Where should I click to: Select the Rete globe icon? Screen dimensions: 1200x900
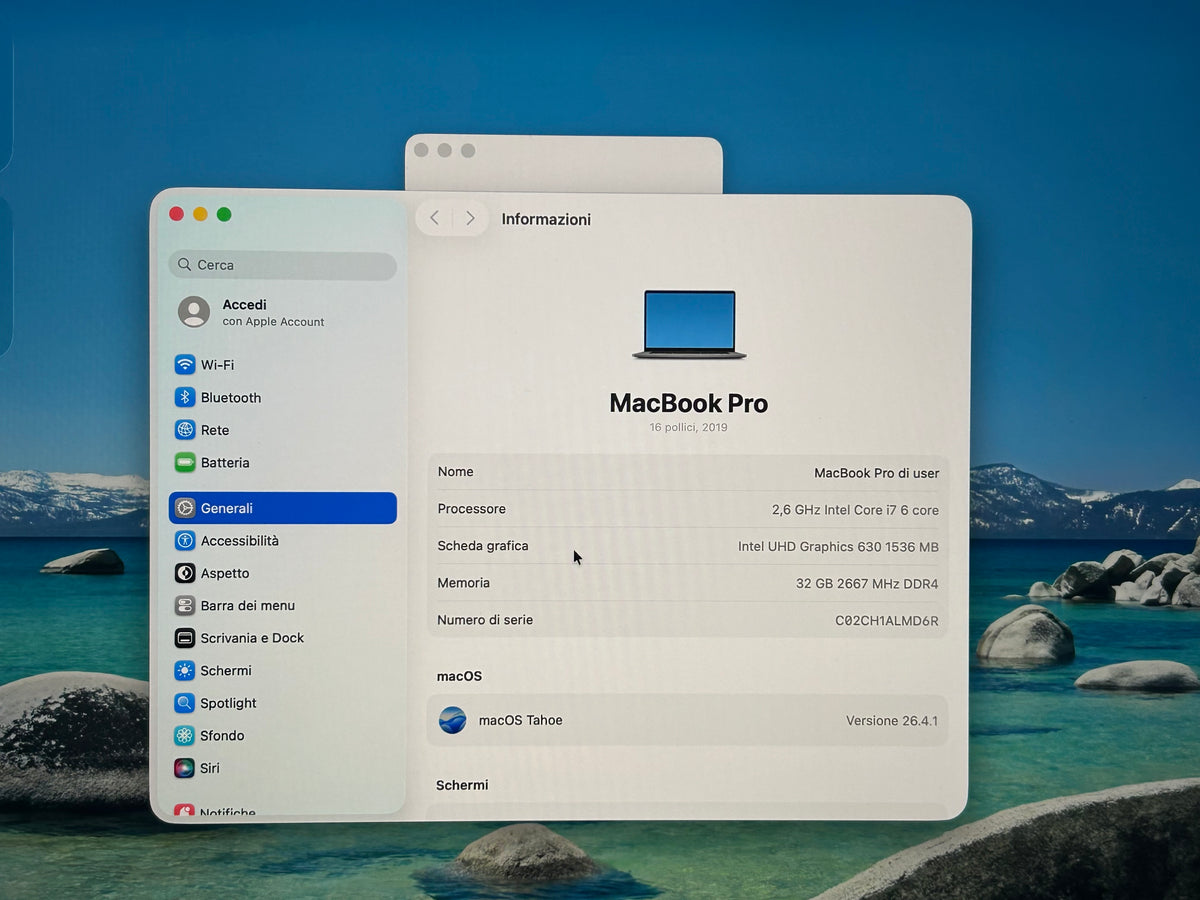pyautogui.click(x=185, y=430)
